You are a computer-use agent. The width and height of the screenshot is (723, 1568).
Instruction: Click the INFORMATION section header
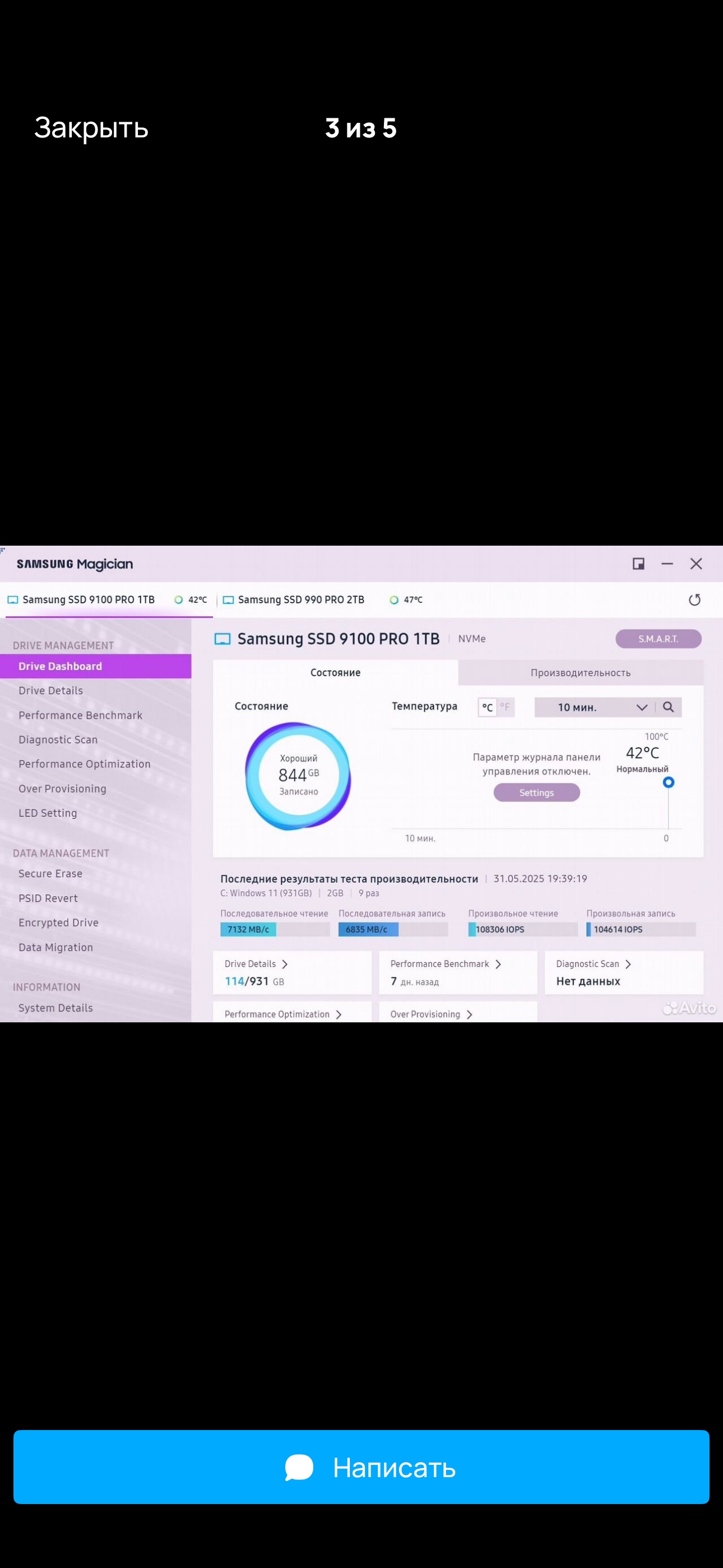point(47,988)
